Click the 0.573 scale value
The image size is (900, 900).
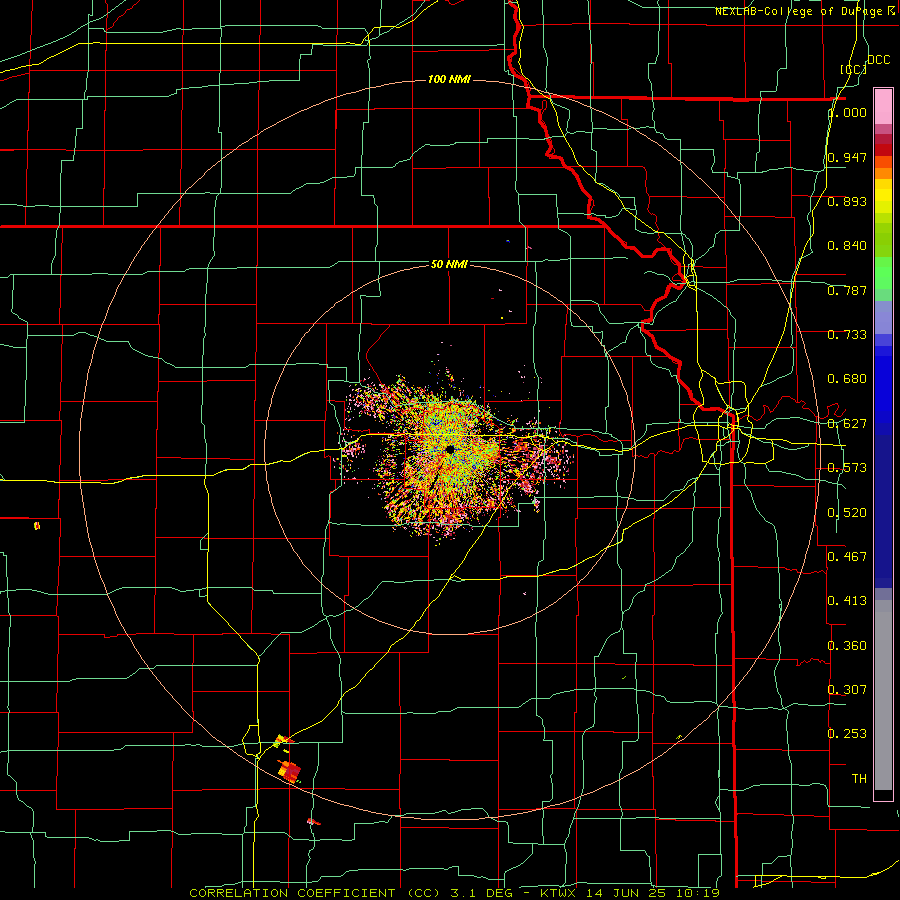coord(847,468)
